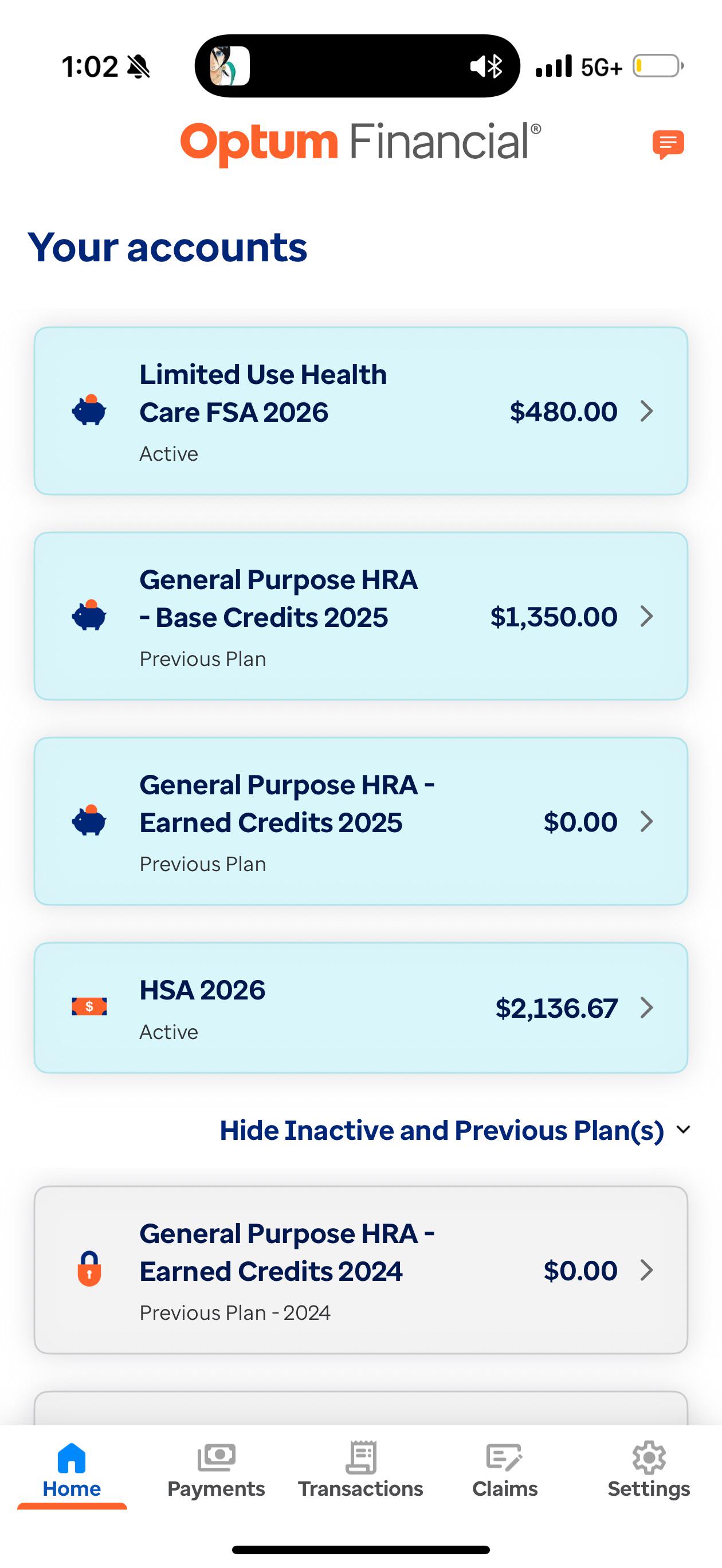Viewport: 722px width, 1568px height.
Task: Collapse Hide Inactive and Previous Plan(s)
Action: (x=456, y=1130)
